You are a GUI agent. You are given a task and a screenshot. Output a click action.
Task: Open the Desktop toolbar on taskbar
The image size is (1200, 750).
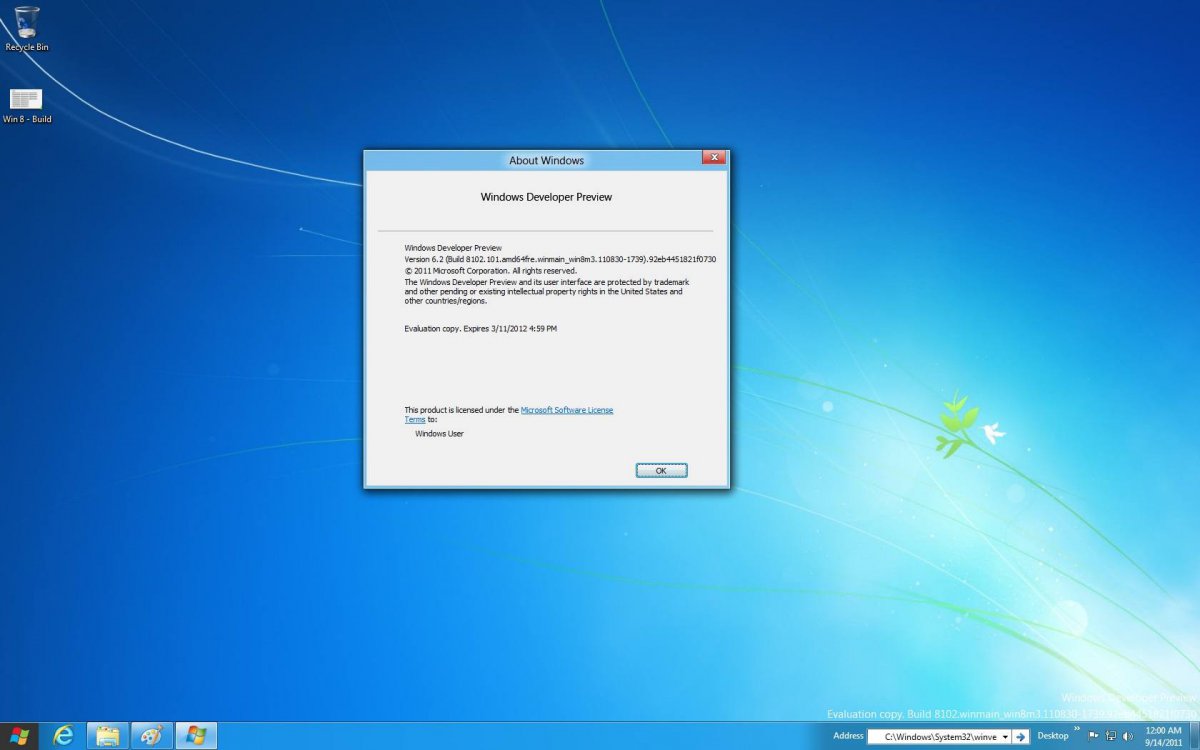click(x=1053, y=736)
